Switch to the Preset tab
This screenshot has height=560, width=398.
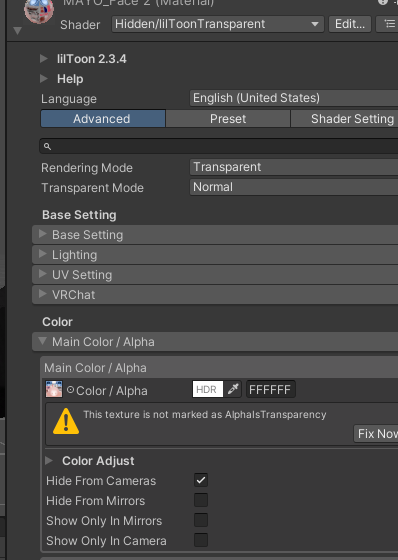point(228,119)
